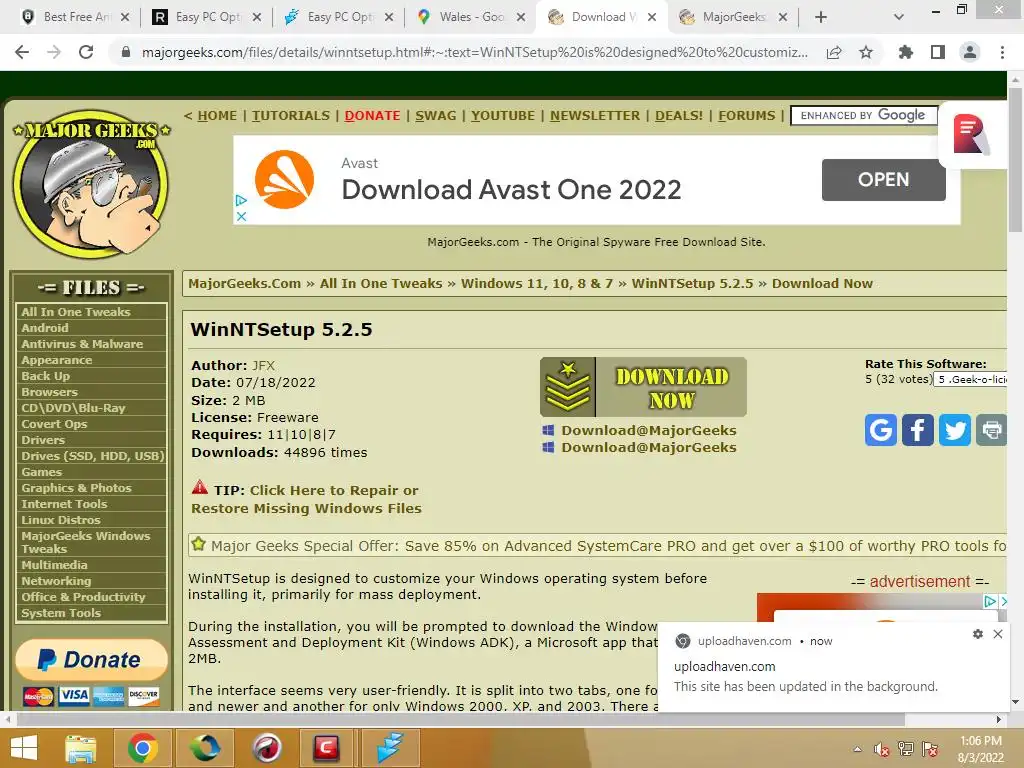
Task: Open the side panel icon in toolbar
Action: tap(938, 52)
